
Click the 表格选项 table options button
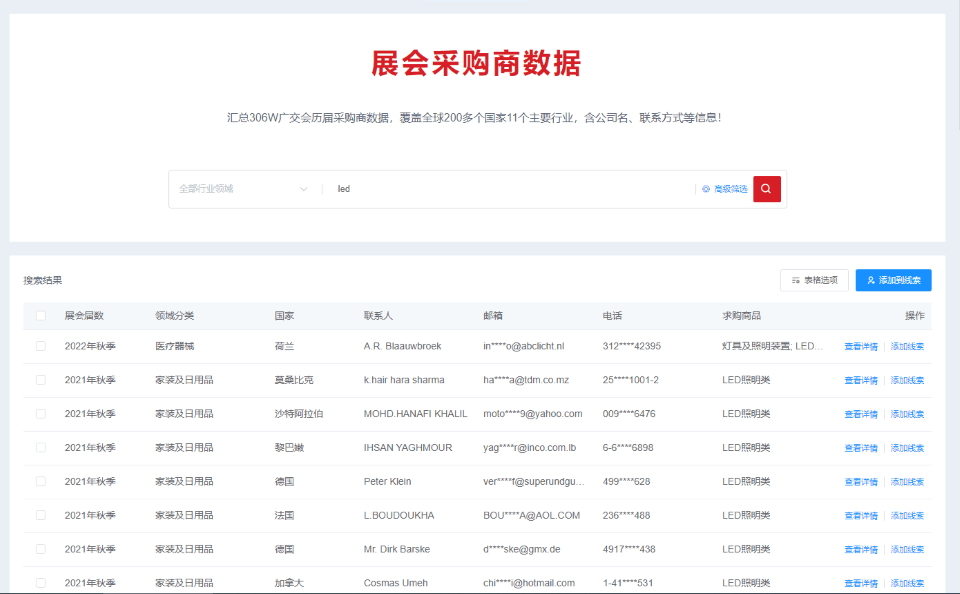[x=814, y=281]
